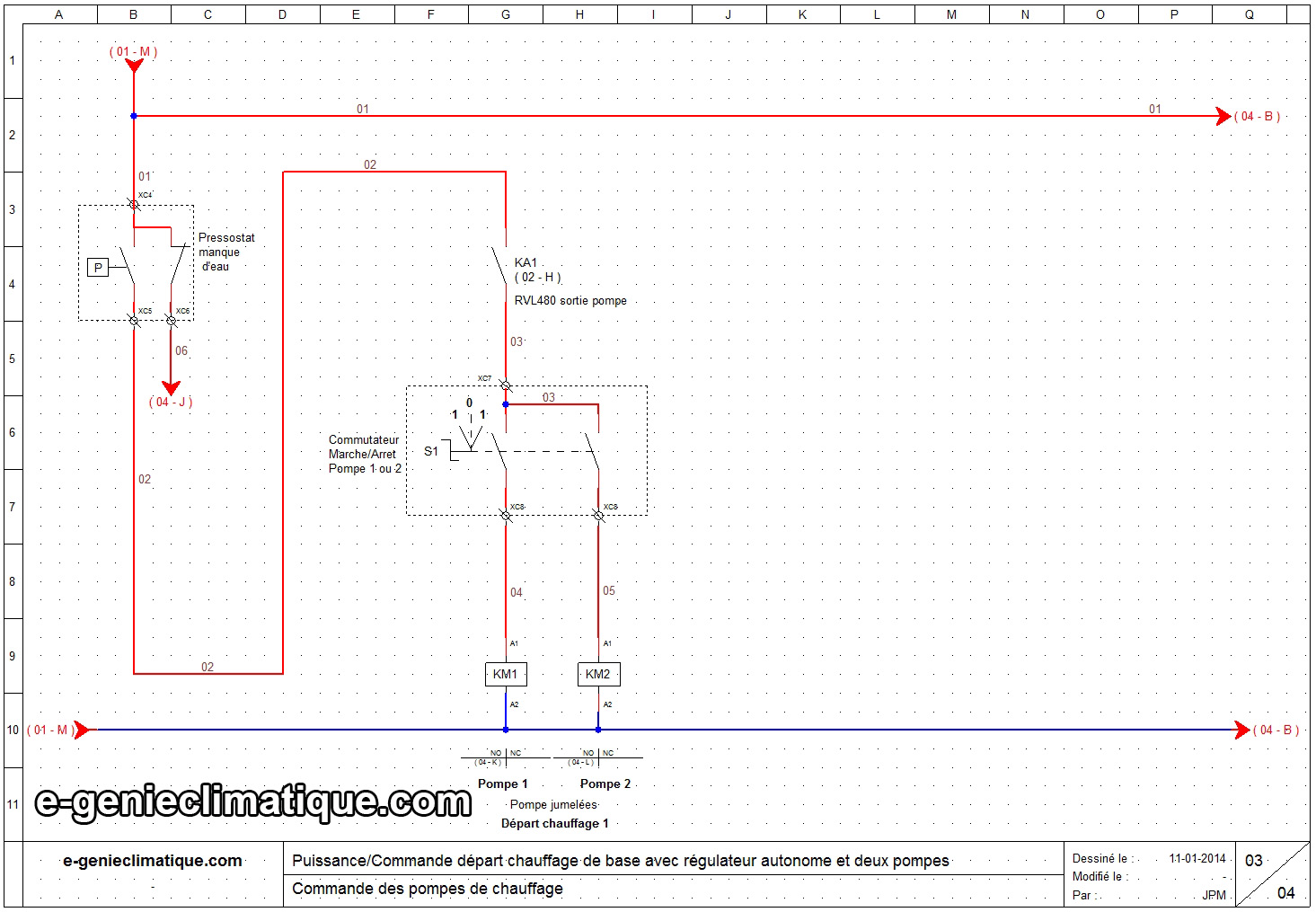Click the author initials JPM
1316x912 pixels.
tap(1214, 896)
